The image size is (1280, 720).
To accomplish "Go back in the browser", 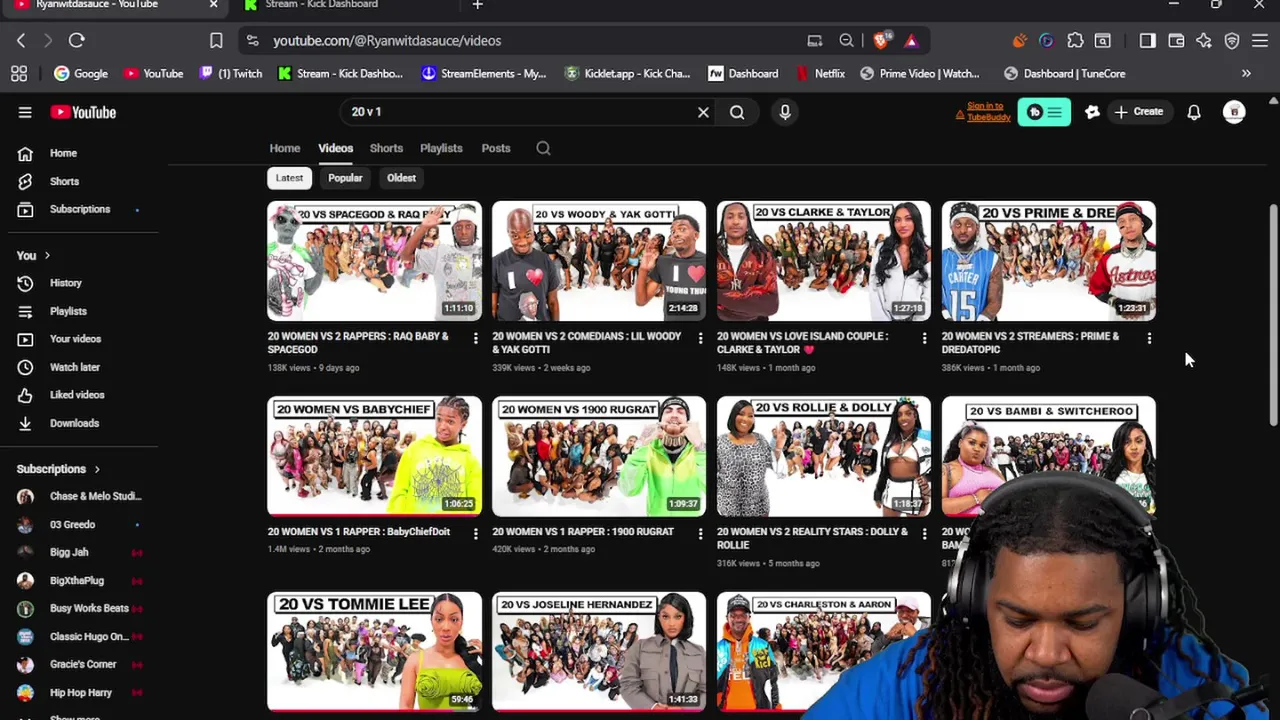I will pyautogui.click(x=21, y=40).
